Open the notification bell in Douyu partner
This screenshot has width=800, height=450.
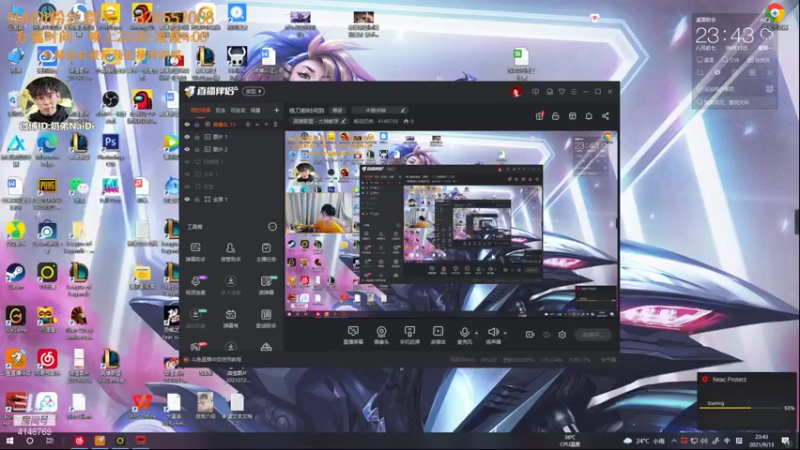589,116
